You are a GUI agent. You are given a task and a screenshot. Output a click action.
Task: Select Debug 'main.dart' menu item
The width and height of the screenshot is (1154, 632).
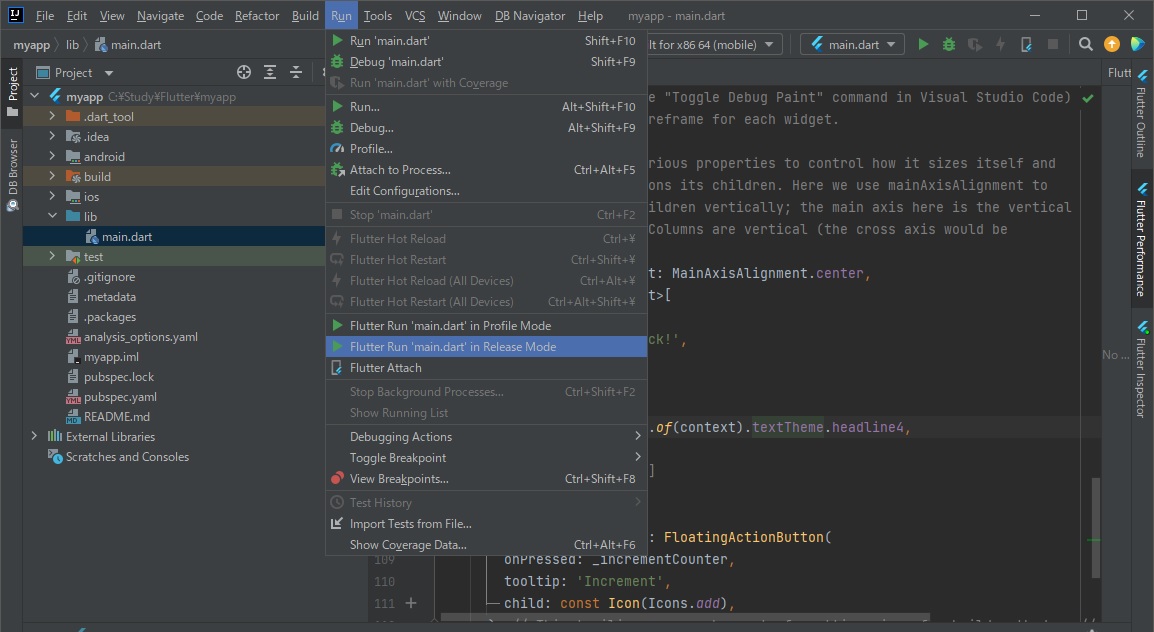pyautogui.click(x=486, y=62)
